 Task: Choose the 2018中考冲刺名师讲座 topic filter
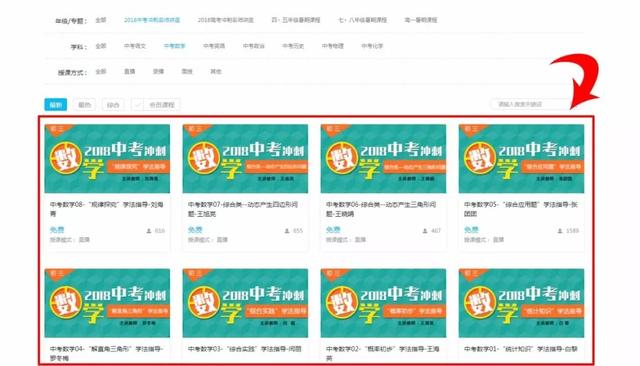coord(152,20)
